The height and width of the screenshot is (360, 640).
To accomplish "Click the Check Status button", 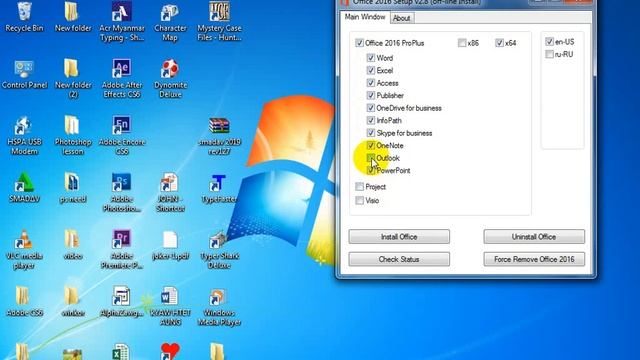I will (x=399, y=259).
